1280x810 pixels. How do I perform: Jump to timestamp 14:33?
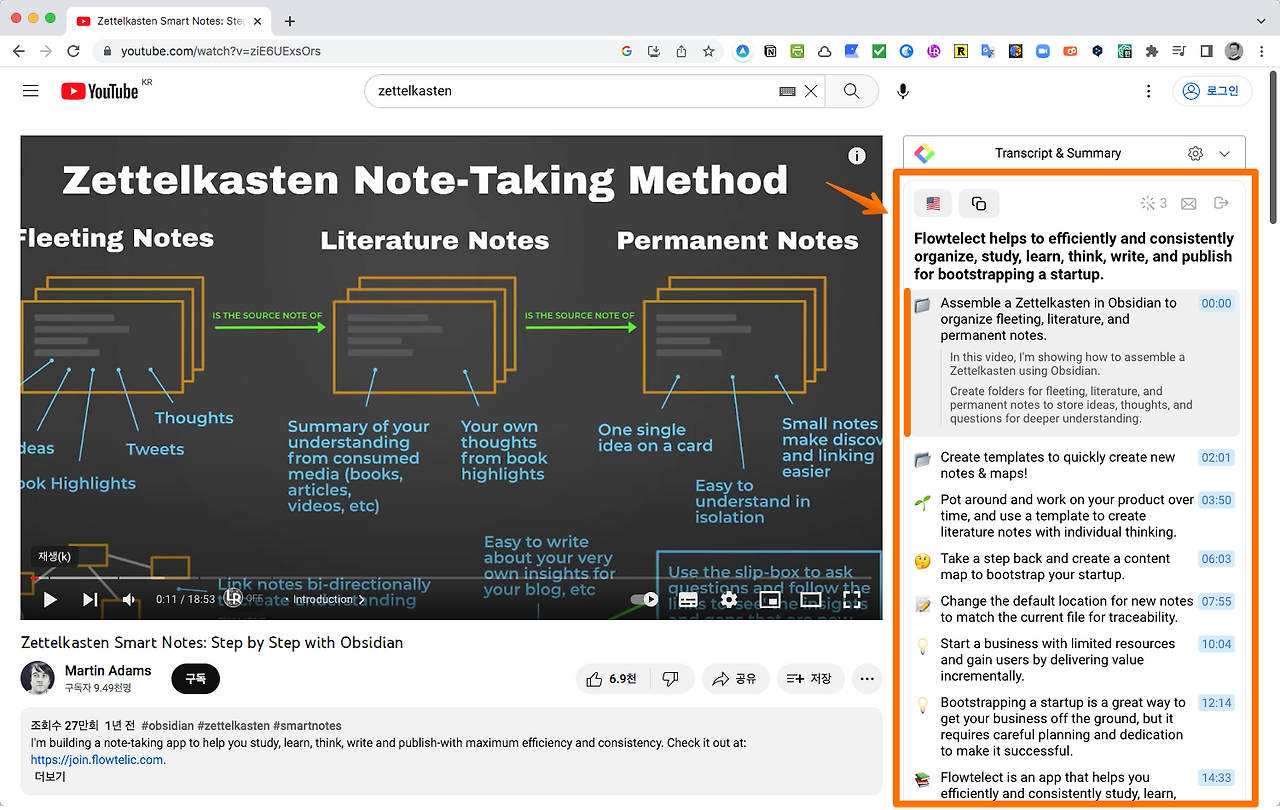coord(1216,777)
